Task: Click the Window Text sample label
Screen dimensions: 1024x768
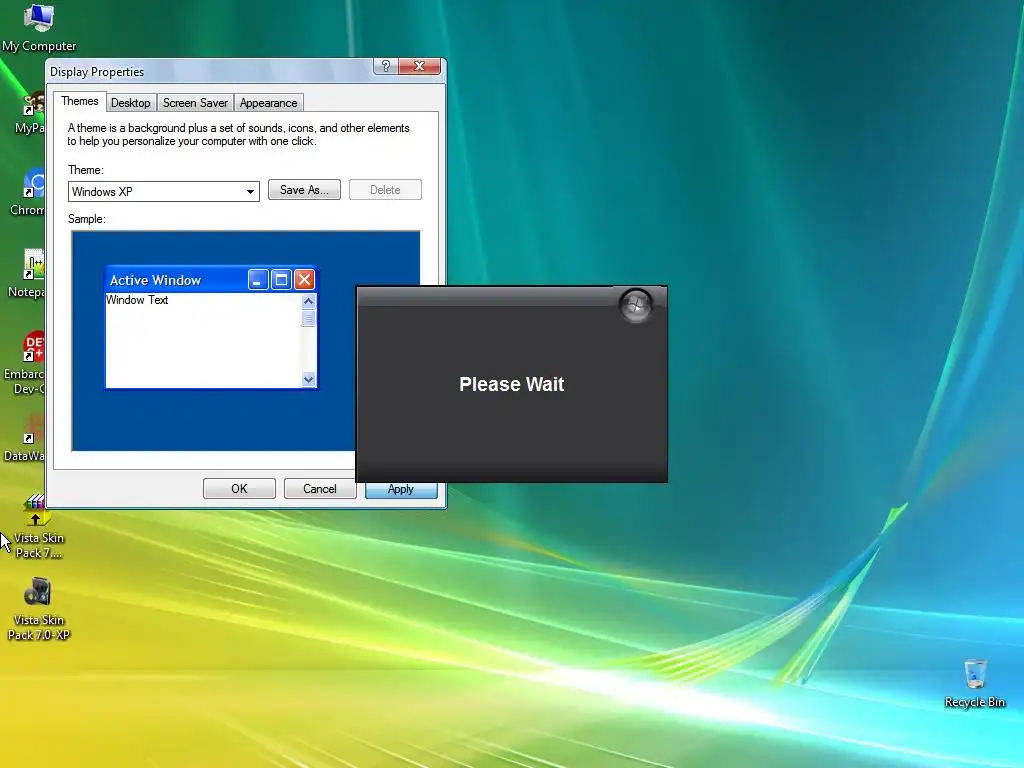Action: pyautogui.click(x=137, y=300)
